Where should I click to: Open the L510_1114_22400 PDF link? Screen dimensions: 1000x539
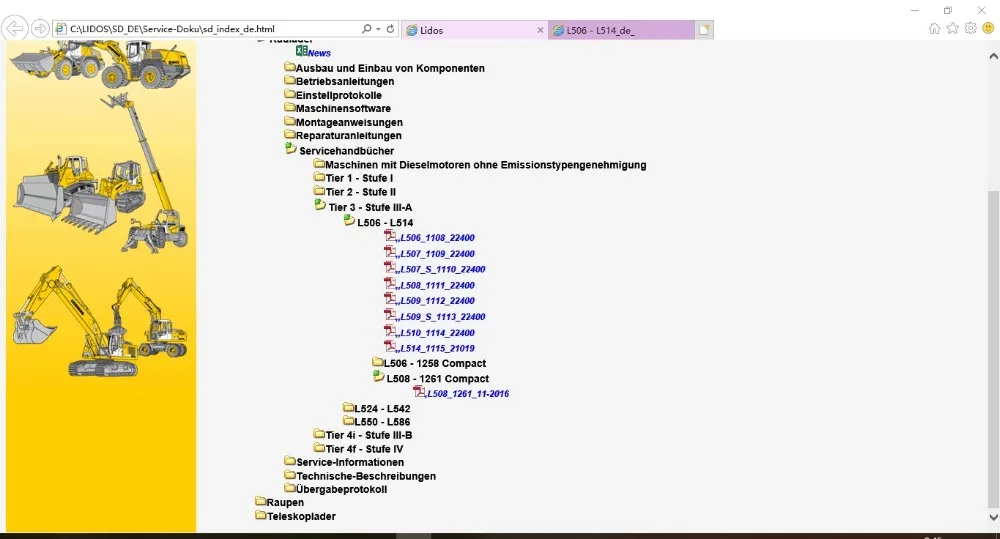[x=438, y=333]
